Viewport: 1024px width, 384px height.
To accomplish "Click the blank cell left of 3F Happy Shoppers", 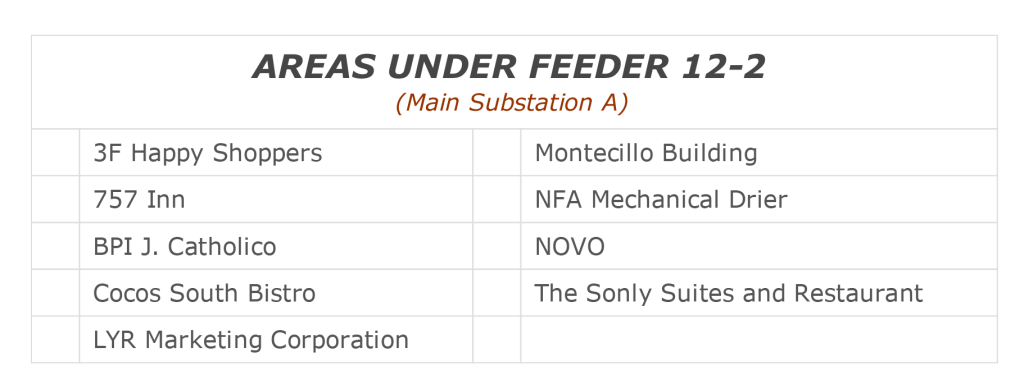I will (x=56, y=152).
